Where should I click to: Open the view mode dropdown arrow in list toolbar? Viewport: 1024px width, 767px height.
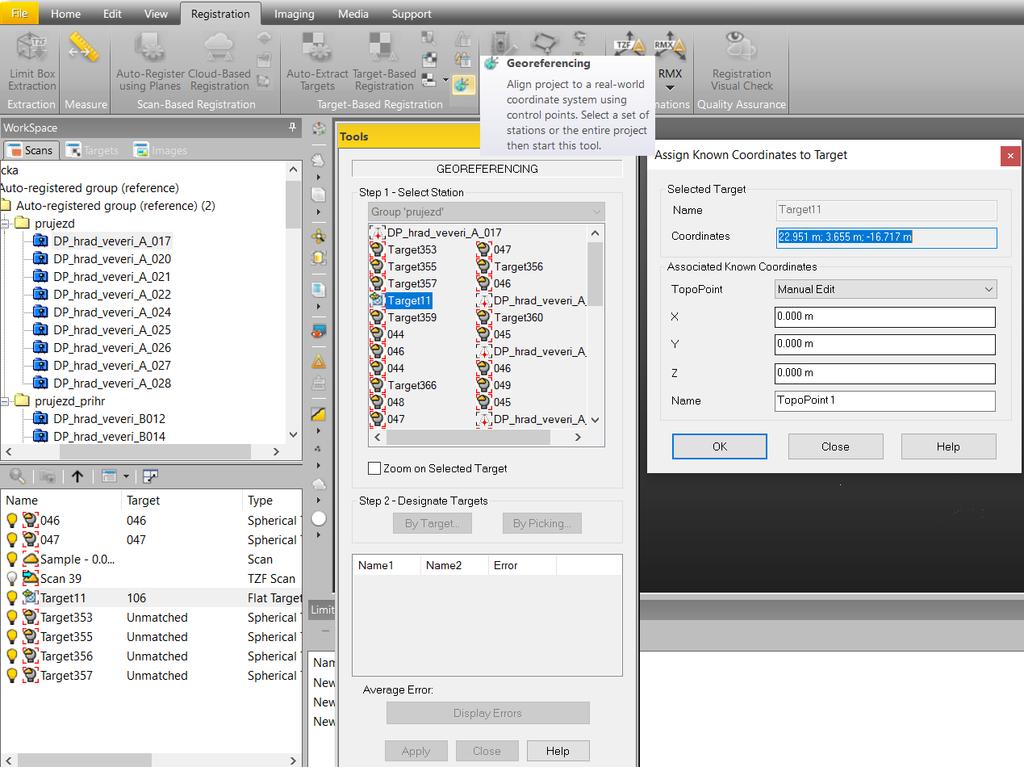(x=126, y=476)
